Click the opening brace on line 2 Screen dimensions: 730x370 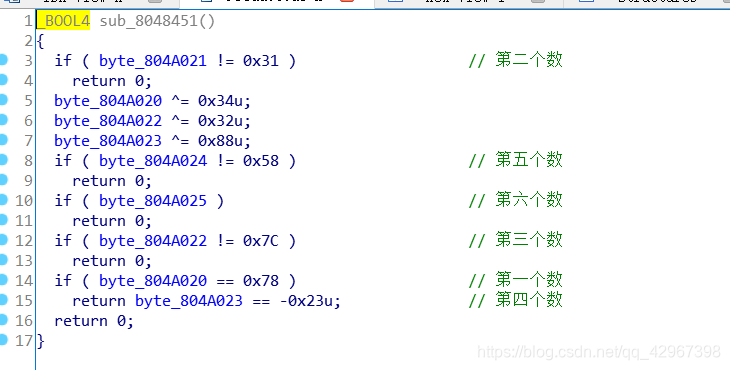(x=41, y=41)
